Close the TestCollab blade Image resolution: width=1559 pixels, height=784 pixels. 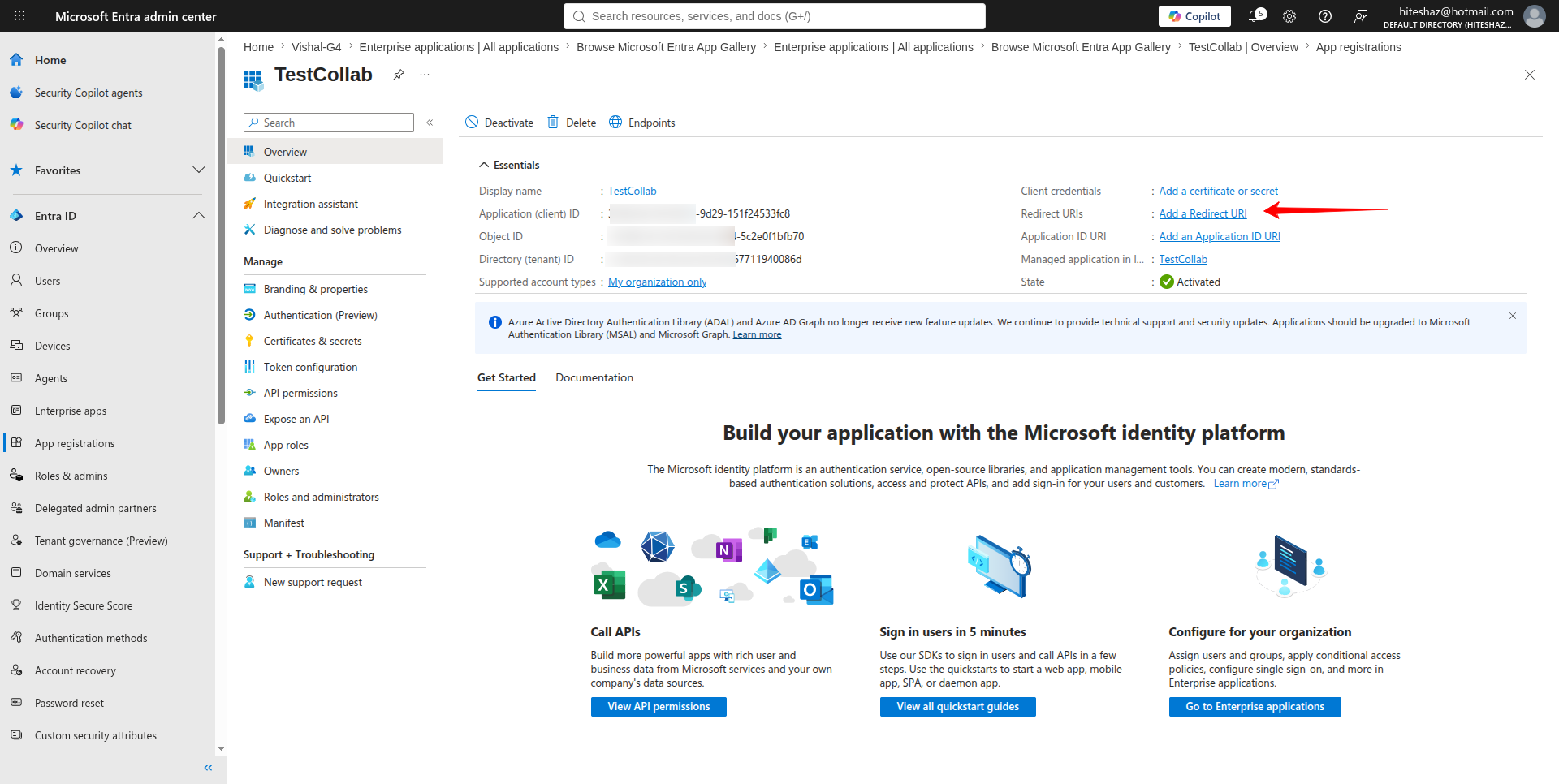[1530, 75]
